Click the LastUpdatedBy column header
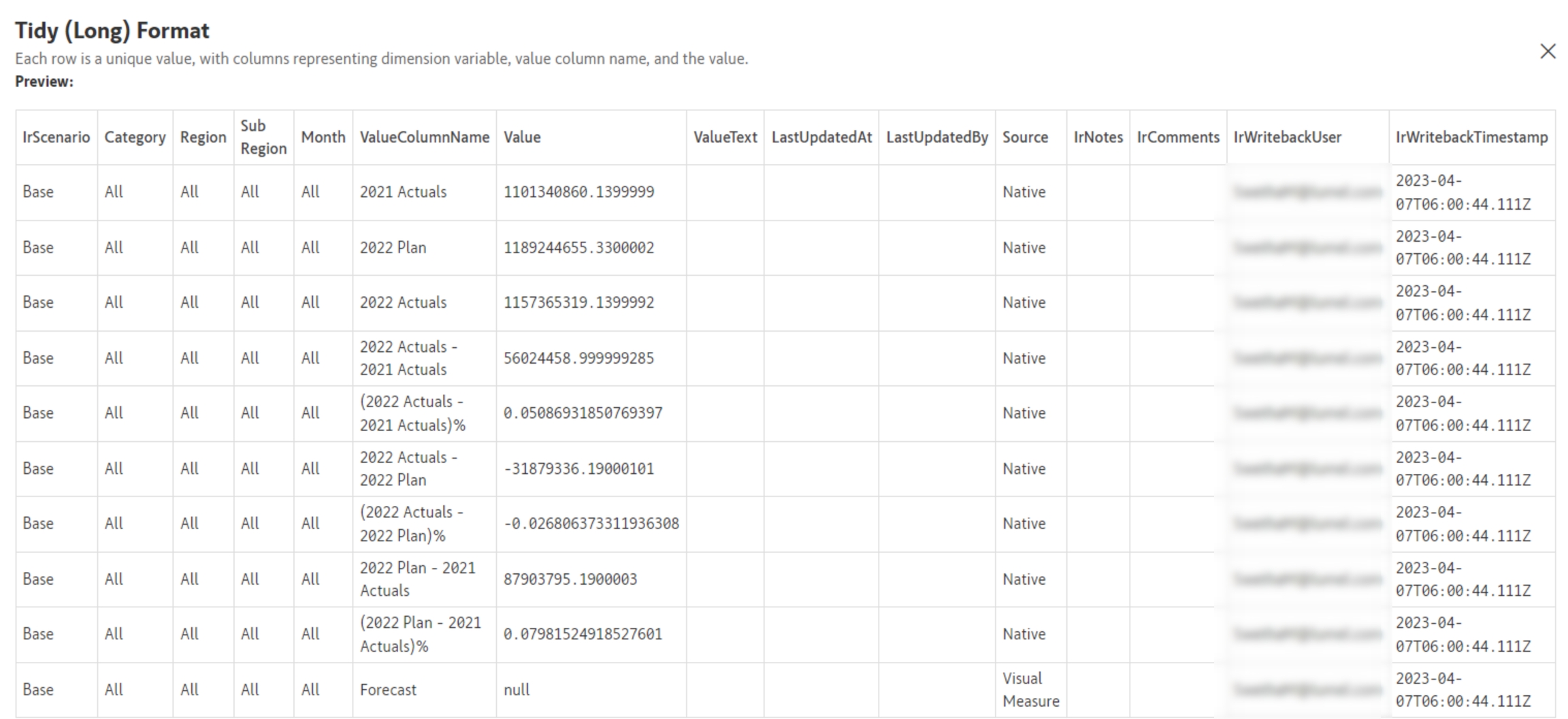Viewport: 1568px width, 719px height. [936, 138]
